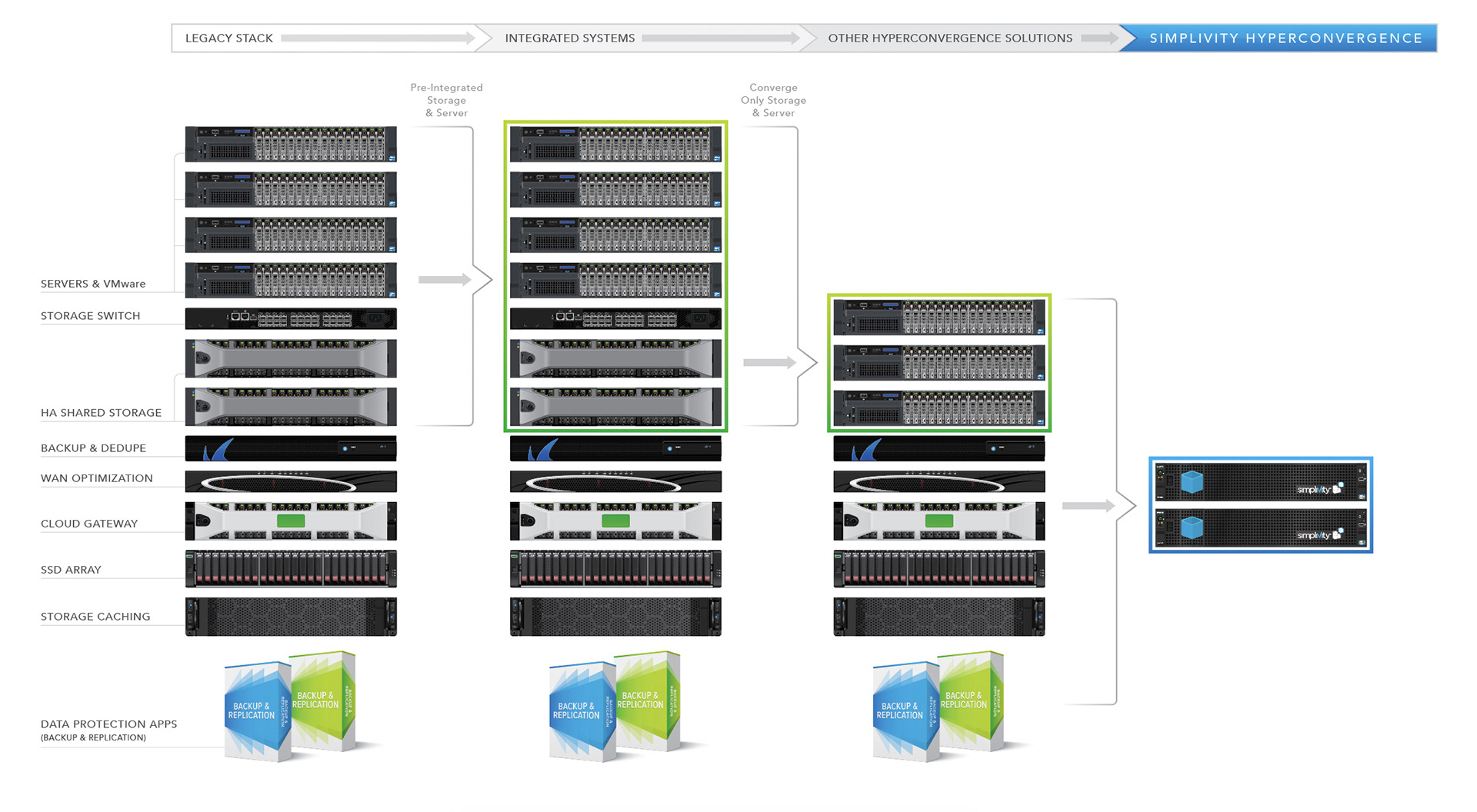The image size is (1477, 812).
Task: Click the SSD array device in the Legacy Stack column
Action: [x=291, y=569]
